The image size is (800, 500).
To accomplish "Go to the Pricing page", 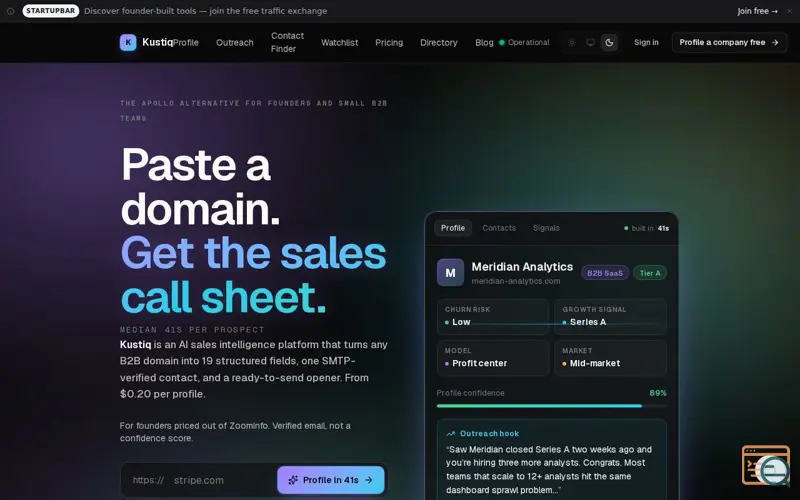I will 389,43.
